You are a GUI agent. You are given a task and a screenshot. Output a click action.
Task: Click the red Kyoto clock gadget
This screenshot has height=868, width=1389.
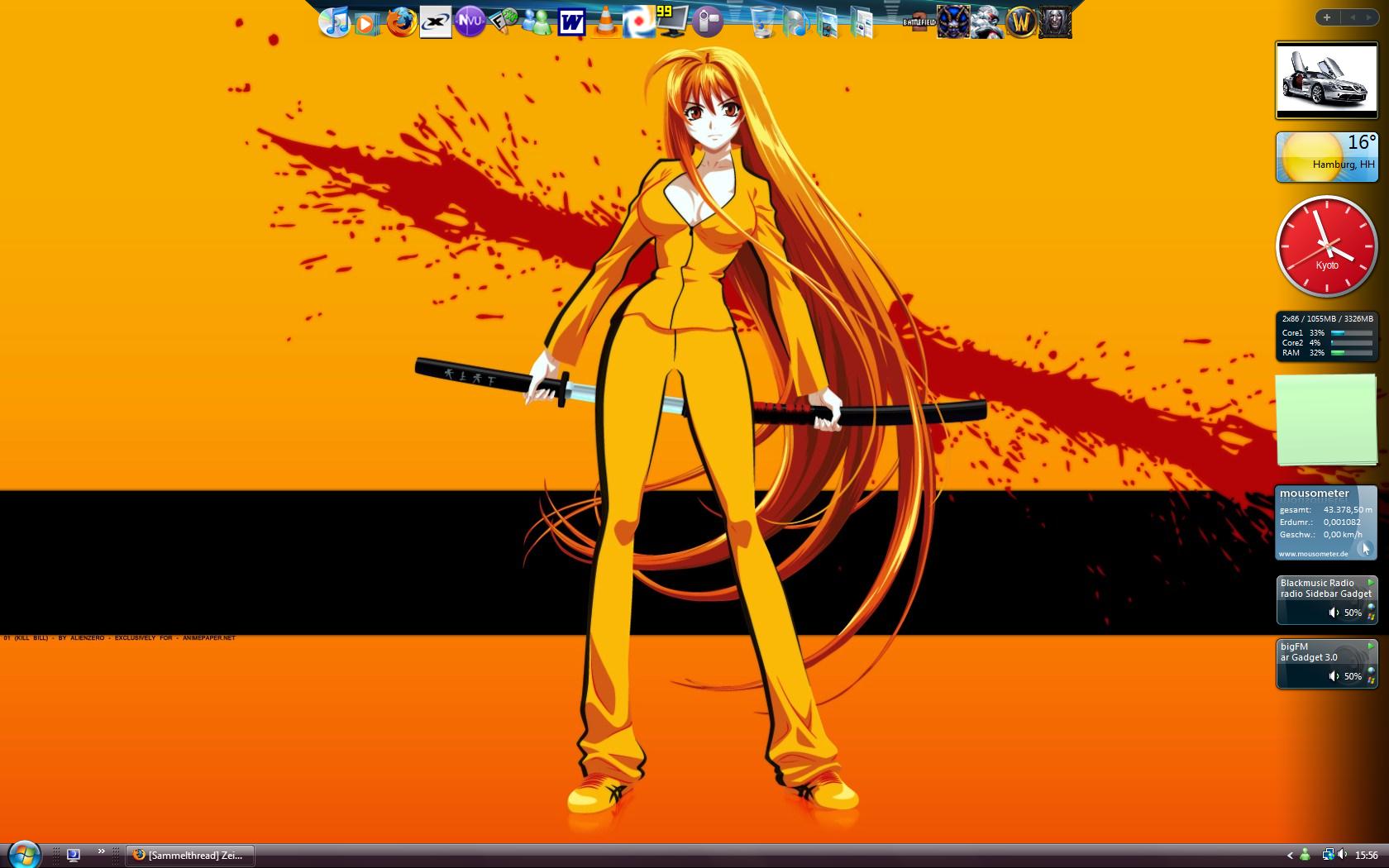click(1327, 246)
